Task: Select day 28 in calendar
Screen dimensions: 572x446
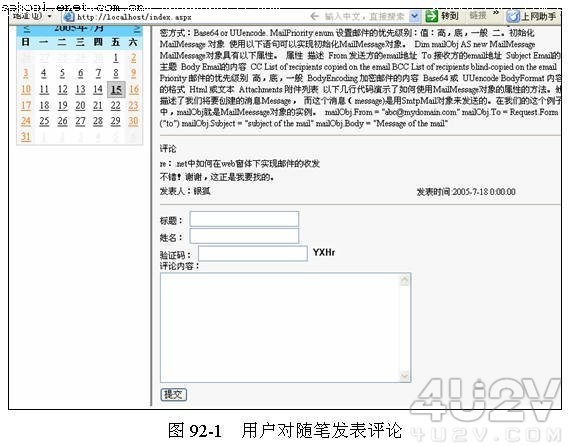Action: pyautogui.click(x=98, y=121)
